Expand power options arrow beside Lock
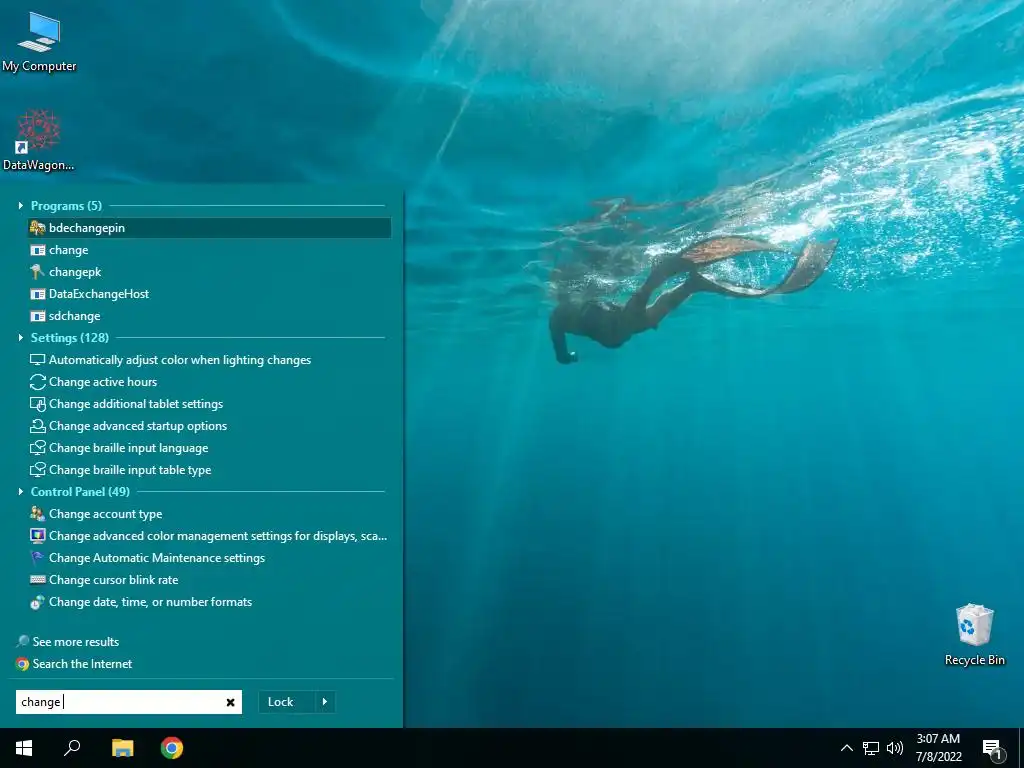 pos(325,702)
